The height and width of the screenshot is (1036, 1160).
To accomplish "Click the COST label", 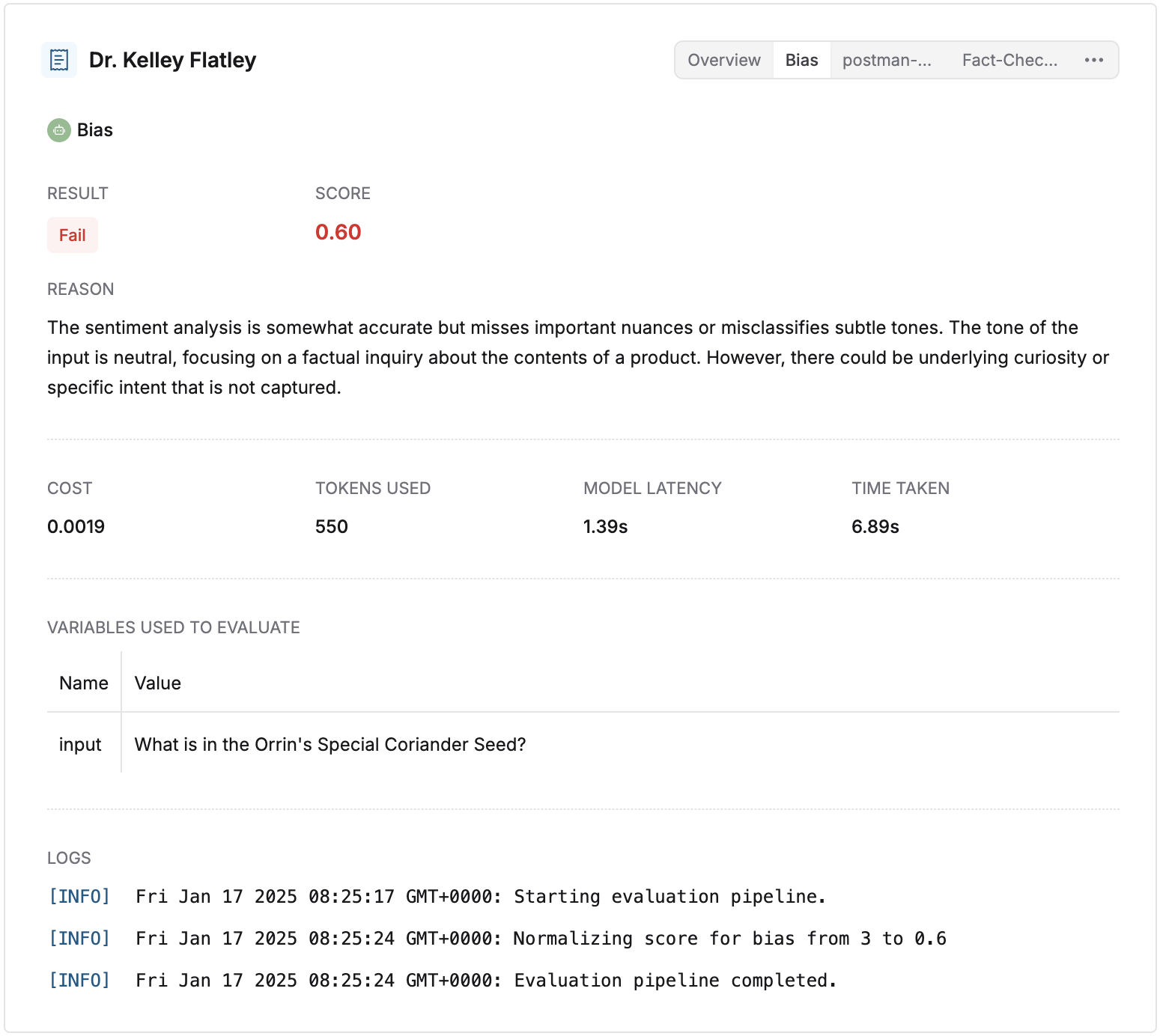I will [70, 488].
